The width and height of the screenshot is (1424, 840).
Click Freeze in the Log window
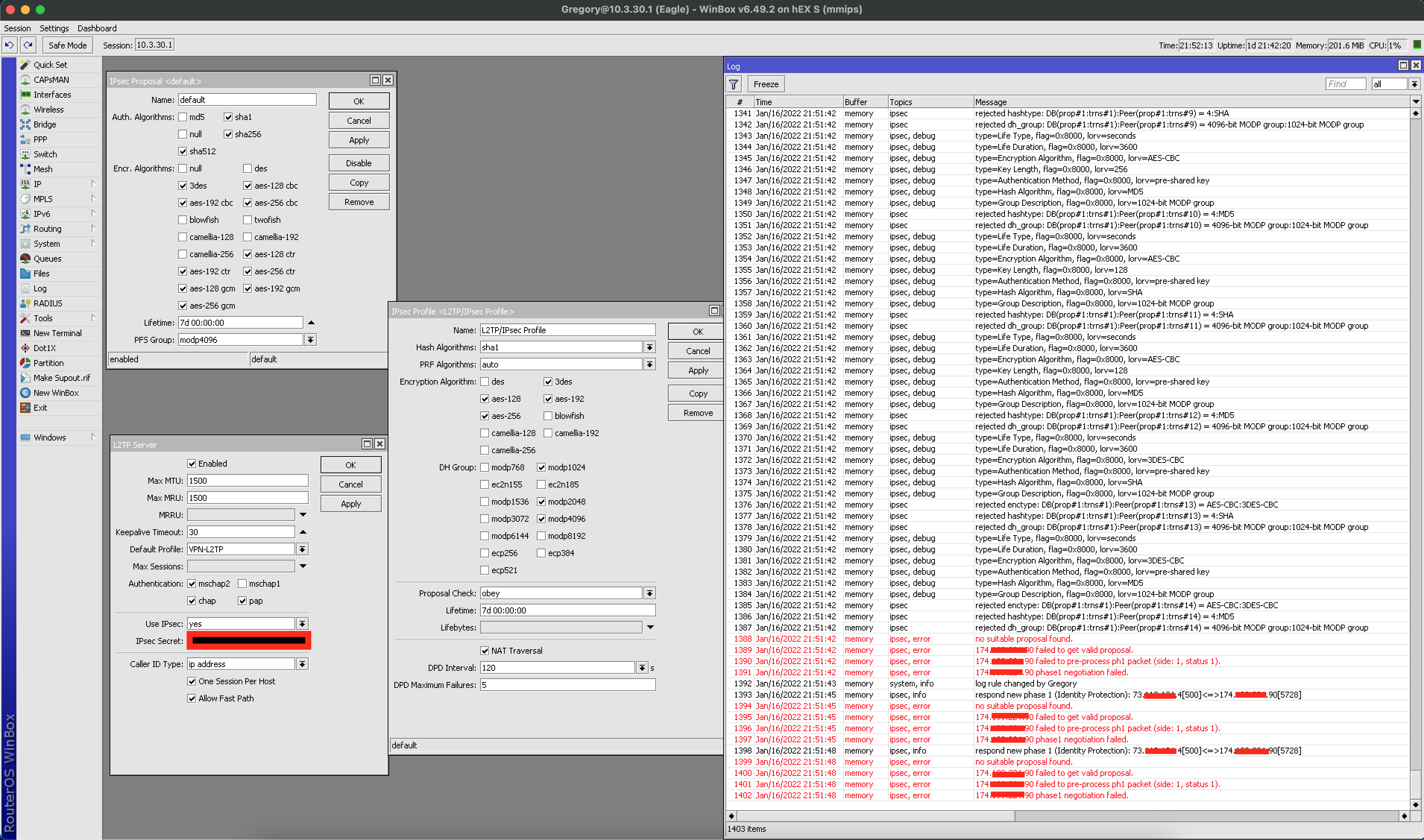click(x=766, y=84)
